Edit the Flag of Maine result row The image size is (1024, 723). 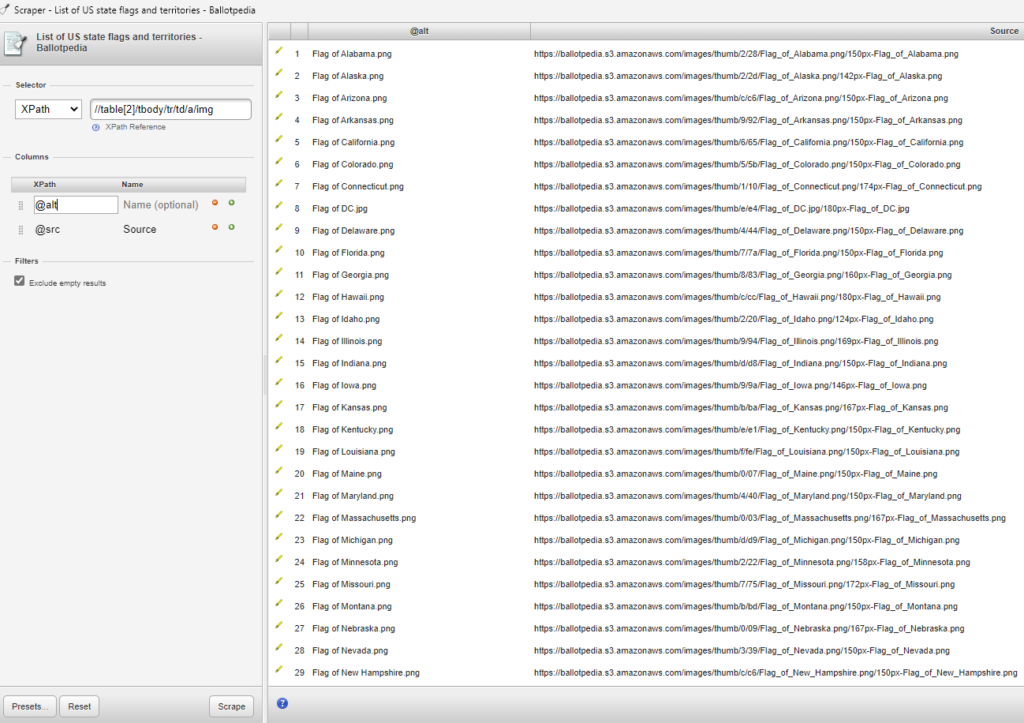[281, 473]
